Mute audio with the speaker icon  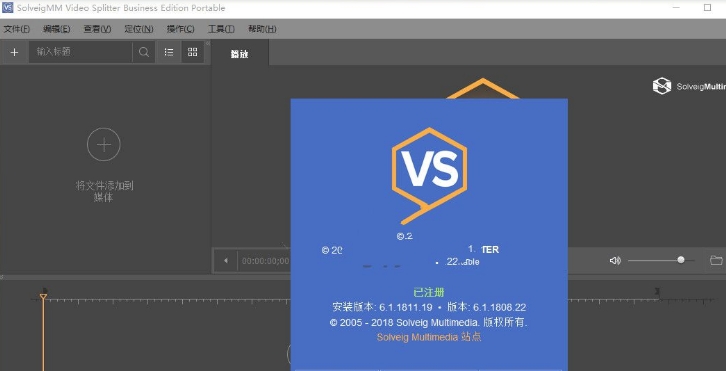[x=614, y=261]
